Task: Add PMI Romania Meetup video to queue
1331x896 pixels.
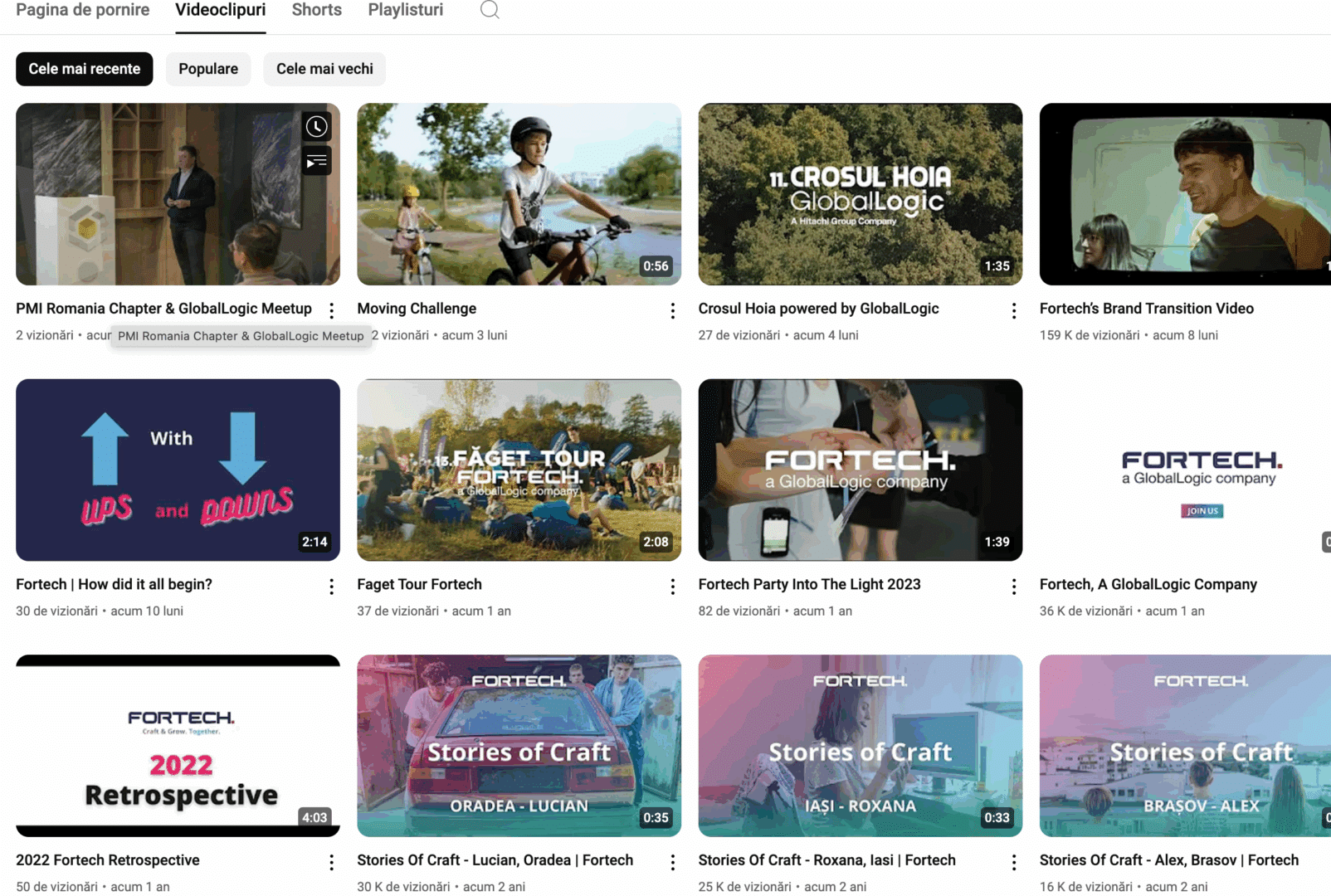Action: click(316, 161)
